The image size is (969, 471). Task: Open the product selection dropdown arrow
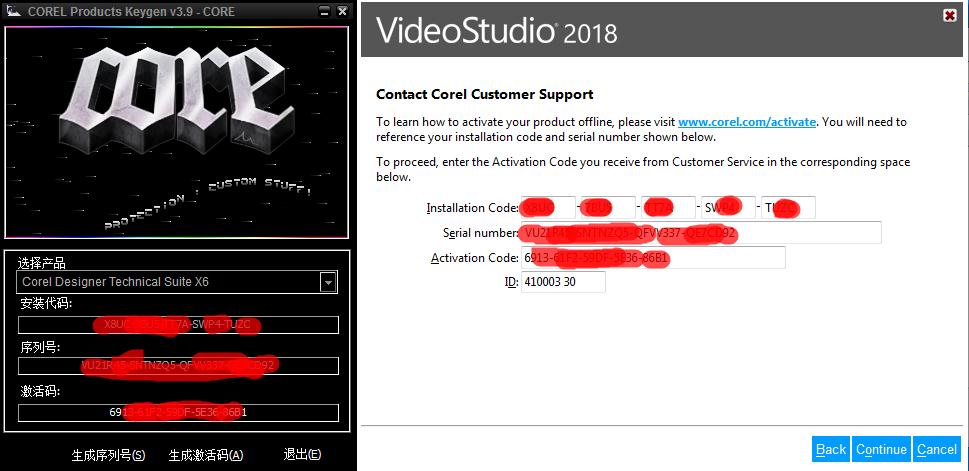(328, 282)
